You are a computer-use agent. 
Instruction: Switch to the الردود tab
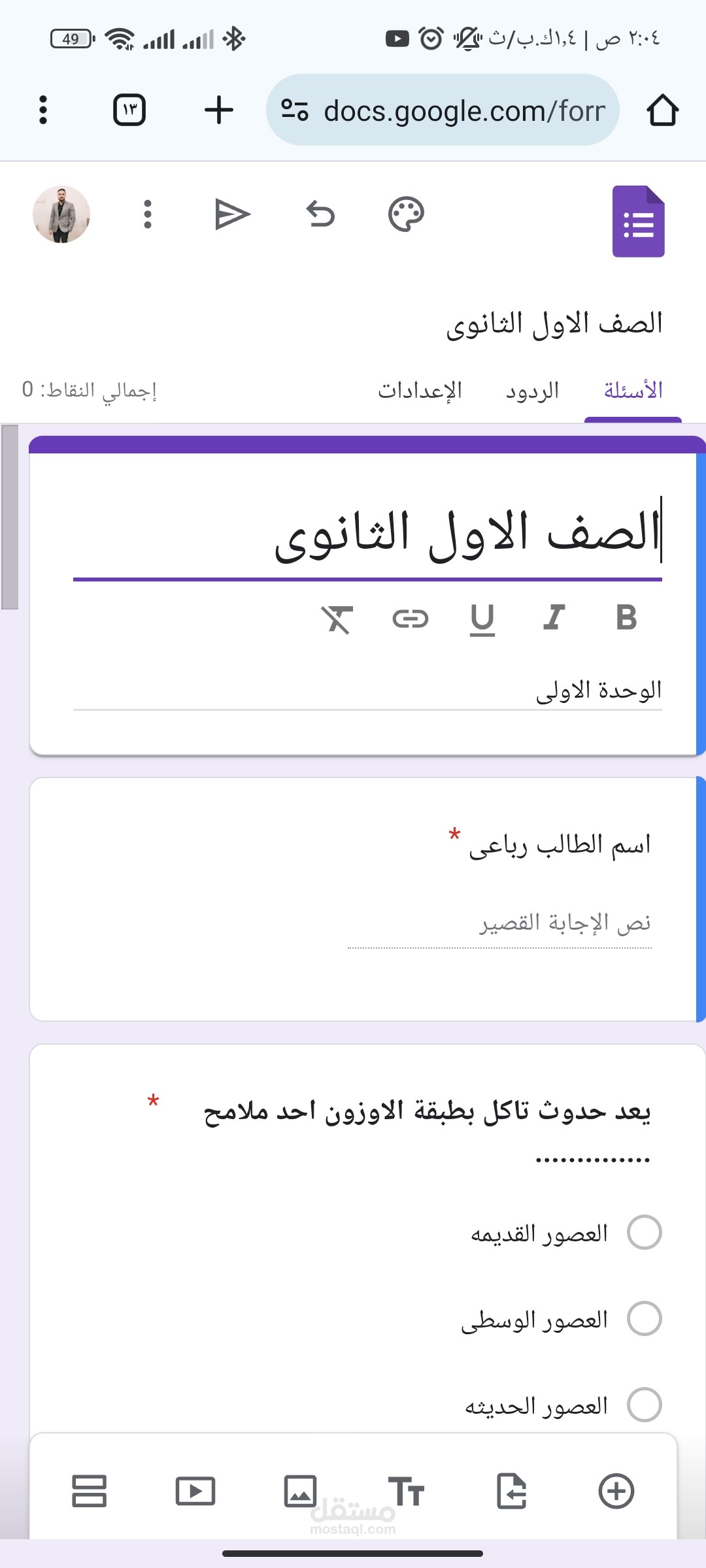point(533,390)
